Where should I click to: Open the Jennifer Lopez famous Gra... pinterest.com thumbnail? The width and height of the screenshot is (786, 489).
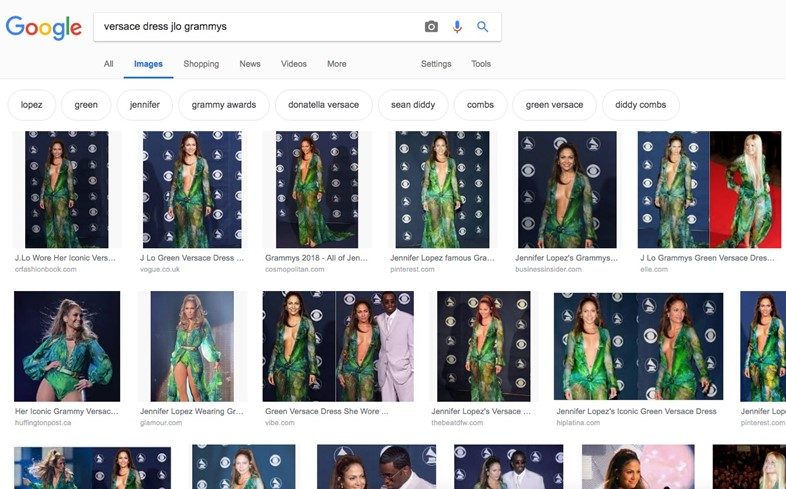pos(442,189)
